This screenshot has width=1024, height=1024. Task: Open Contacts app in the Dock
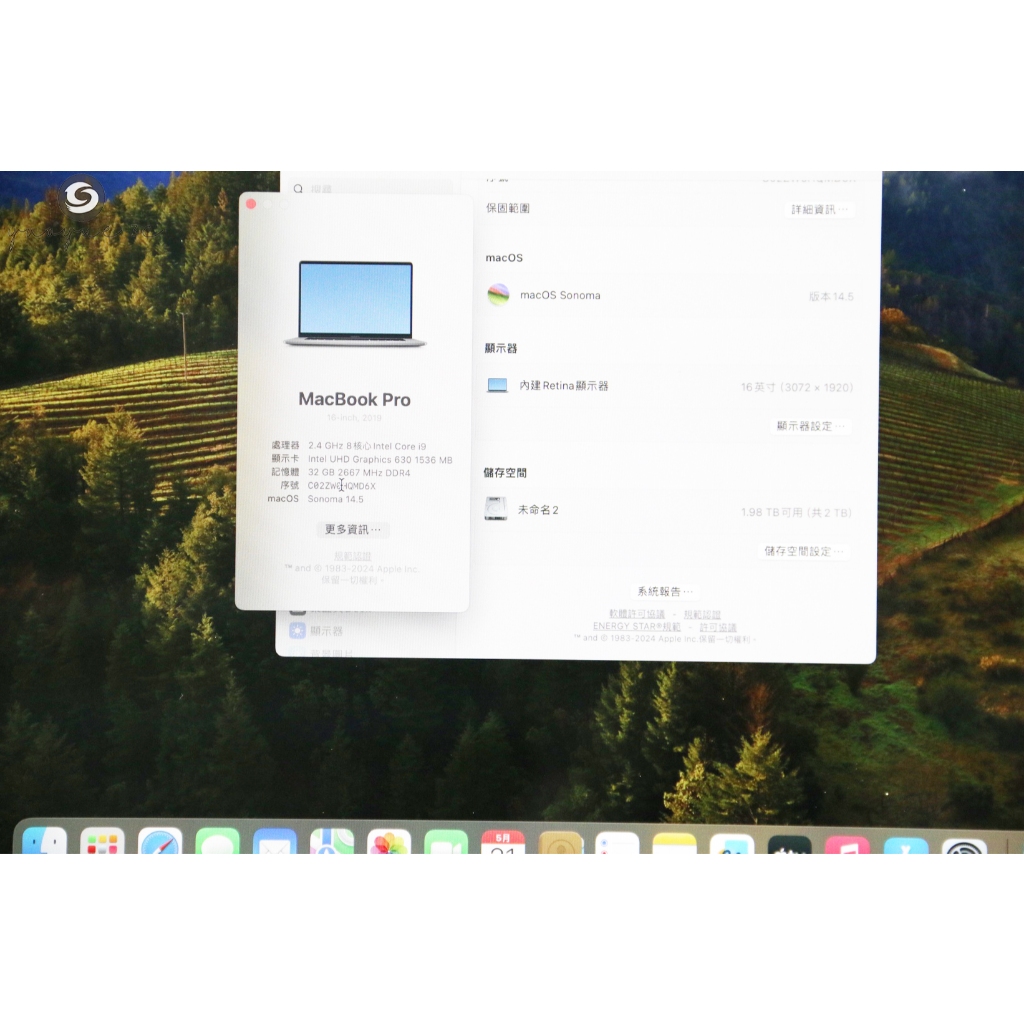pos(560,840)
